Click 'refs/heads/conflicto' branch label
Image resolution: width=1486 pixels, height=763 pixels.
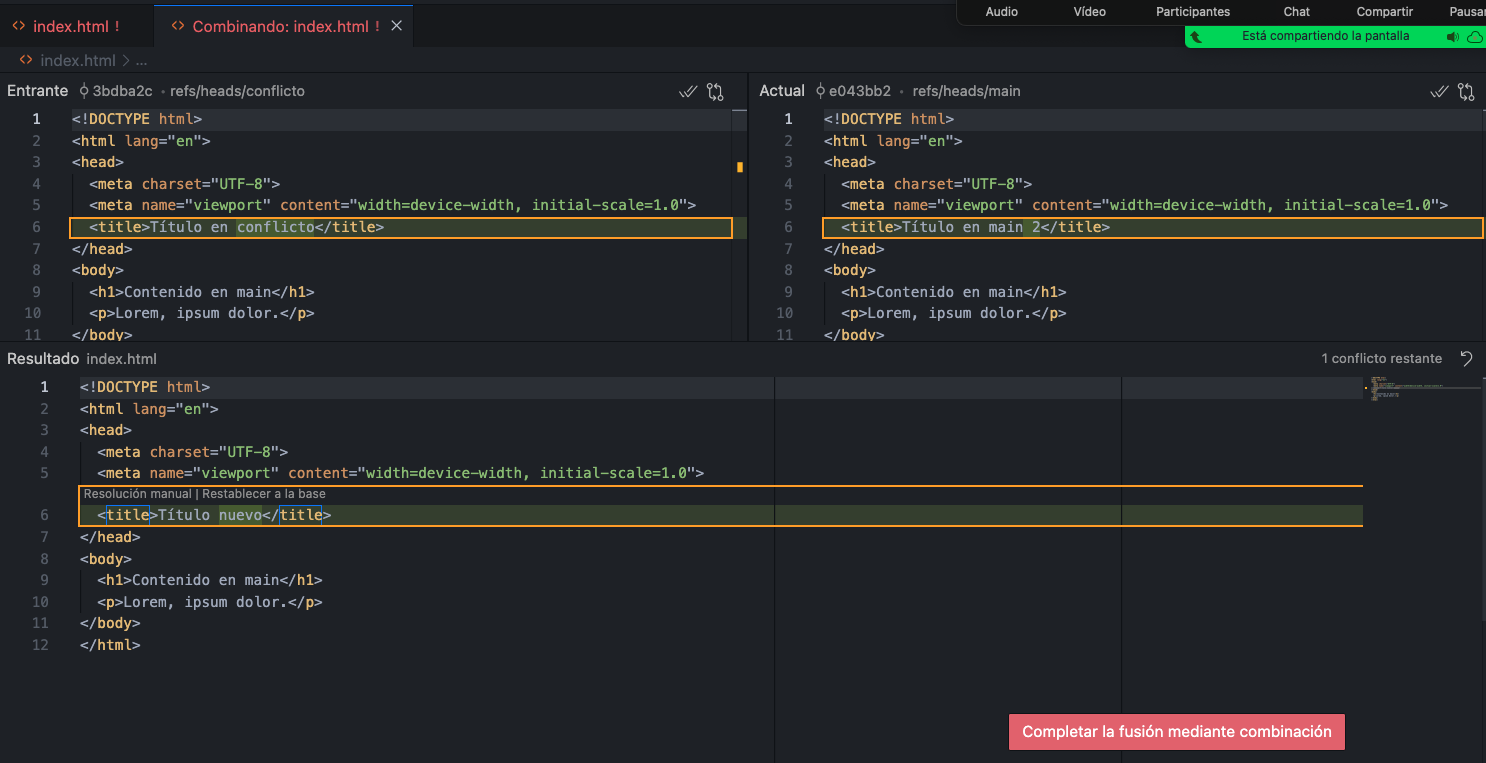click(x=237, y=91)
